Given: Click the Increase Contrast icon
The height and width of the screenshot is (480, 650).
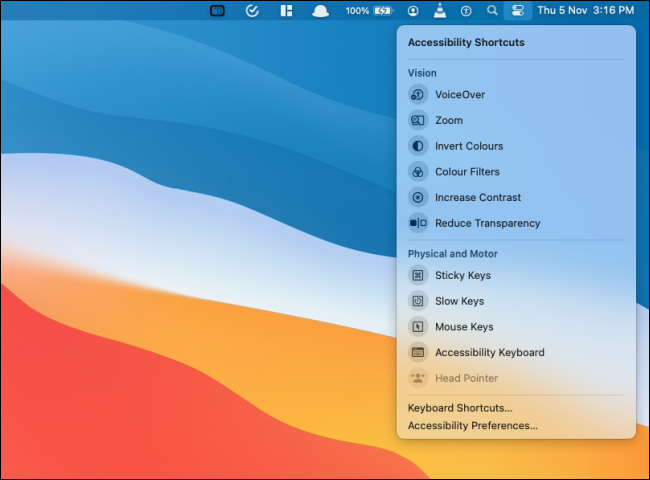Looking at the screenshot, I should (418, 197).
